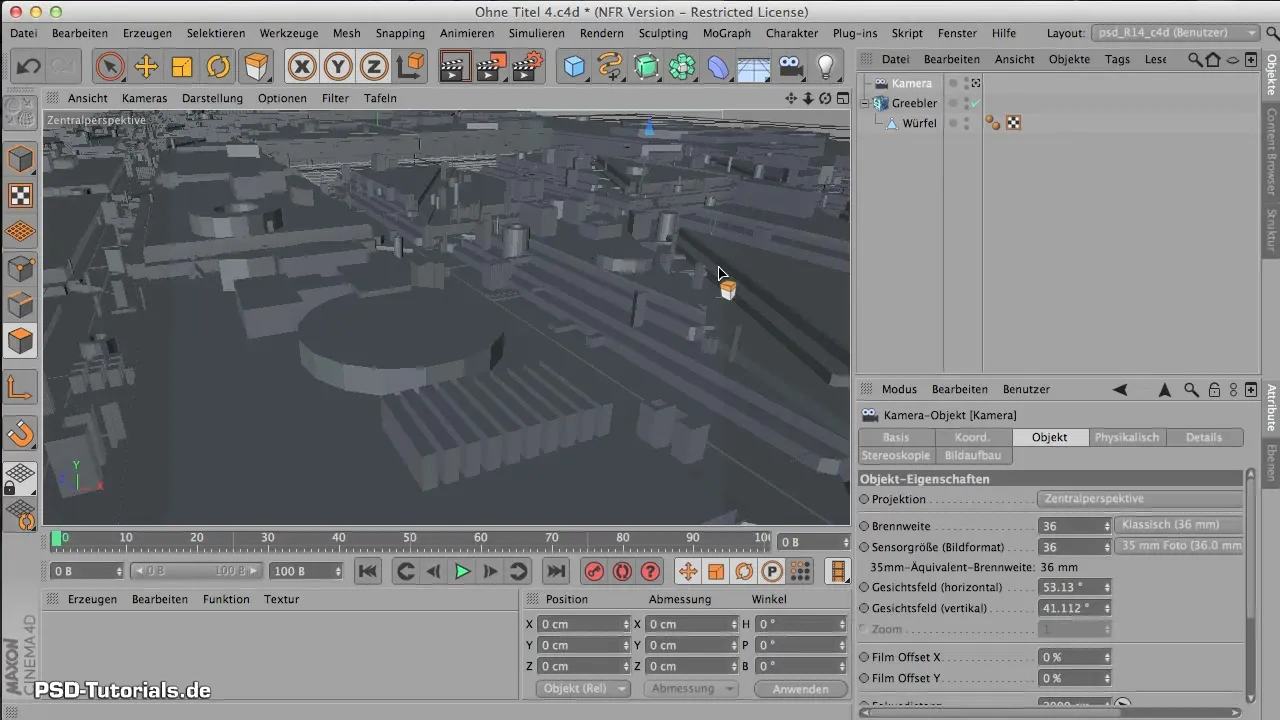Toggle rotation keyframe recording
The image size is (1280, 720).
pyautogui.click(x=744, y=572)
